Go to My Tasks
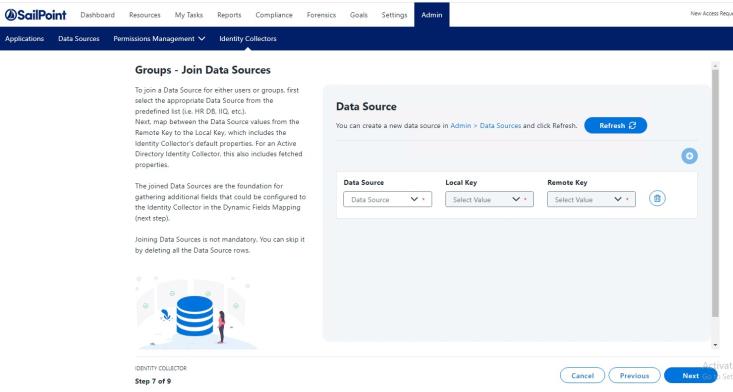This screenshot has height=392, width=733. (189, 15)
